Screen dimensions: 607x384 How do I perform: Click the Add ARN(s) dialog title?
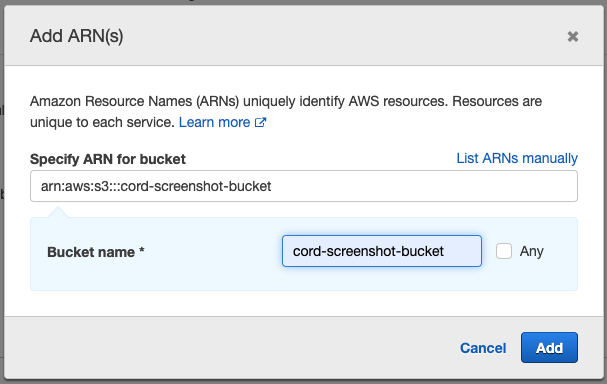[77, 36]
